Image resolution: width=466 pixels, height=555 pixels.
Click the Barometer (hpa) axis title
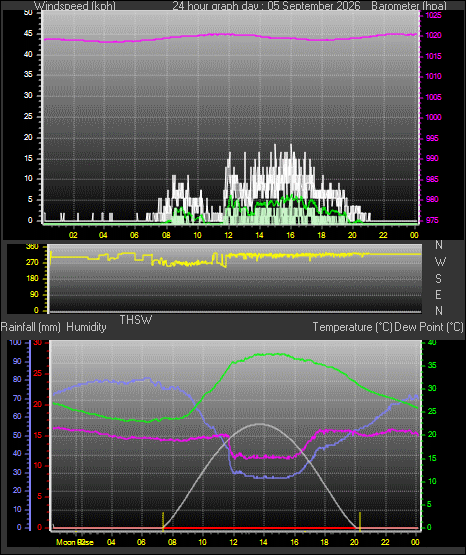pos(409,6)
